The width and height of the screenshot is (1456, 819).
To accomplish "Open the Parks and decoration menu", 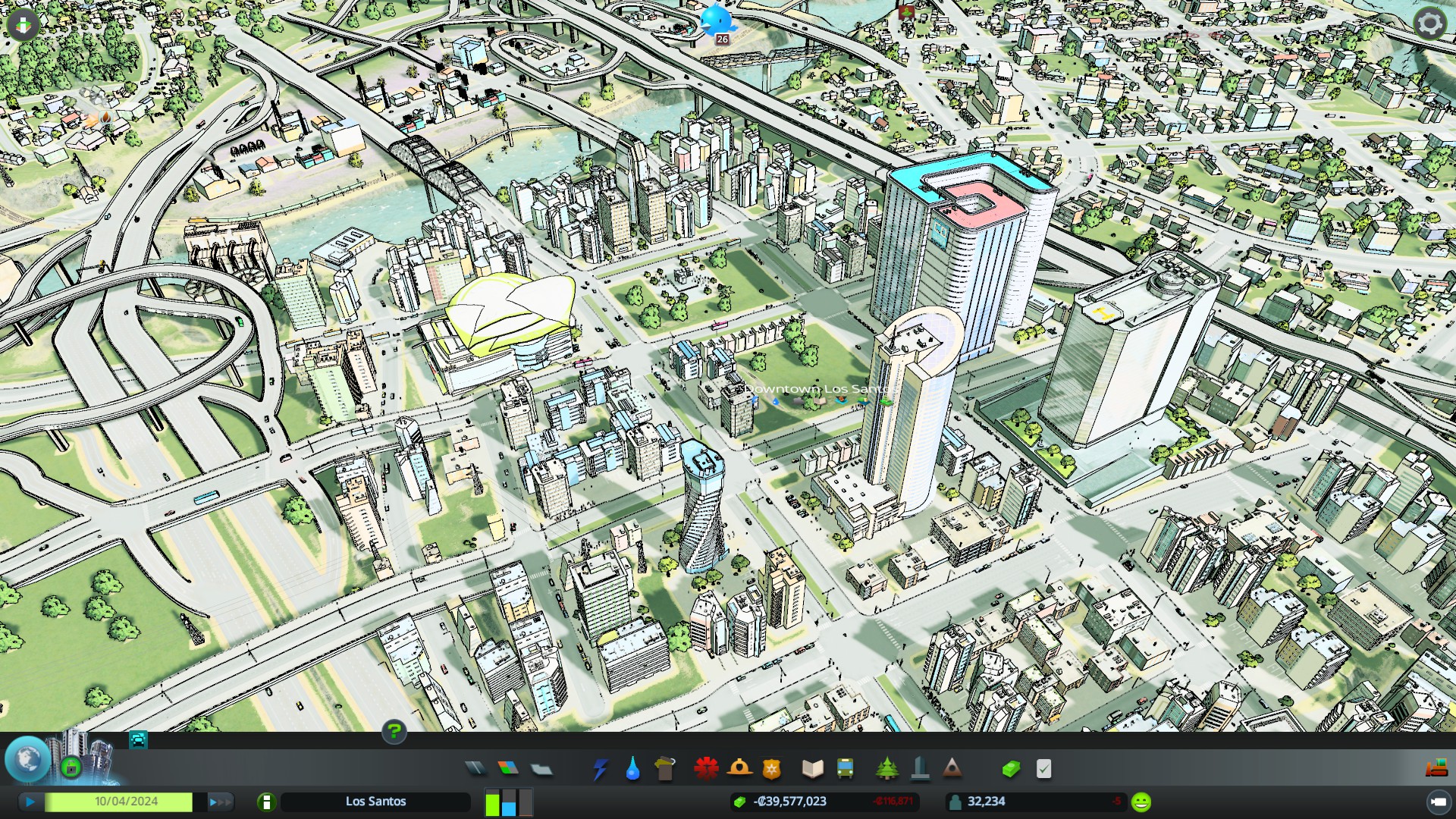I will point(886,769).
